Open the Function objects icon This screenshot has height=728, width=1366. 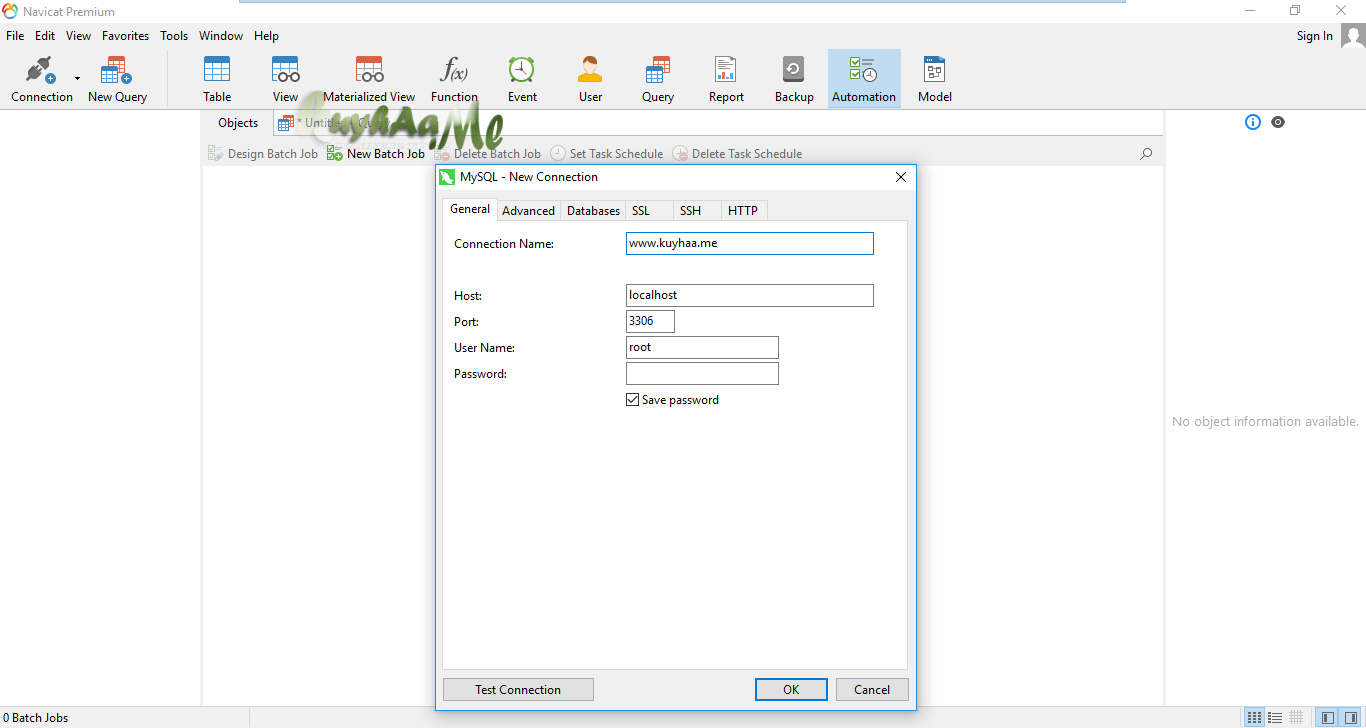coord(454,79)
